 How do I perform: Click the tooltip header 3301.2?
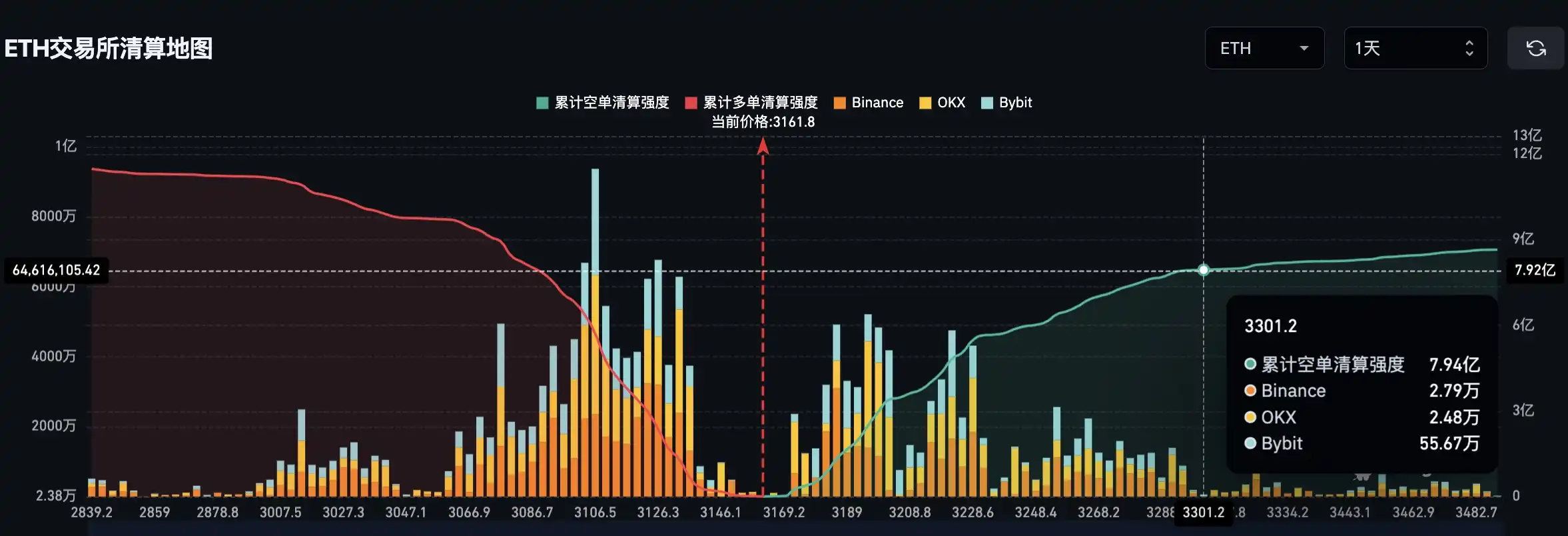tap(1271, 326)
